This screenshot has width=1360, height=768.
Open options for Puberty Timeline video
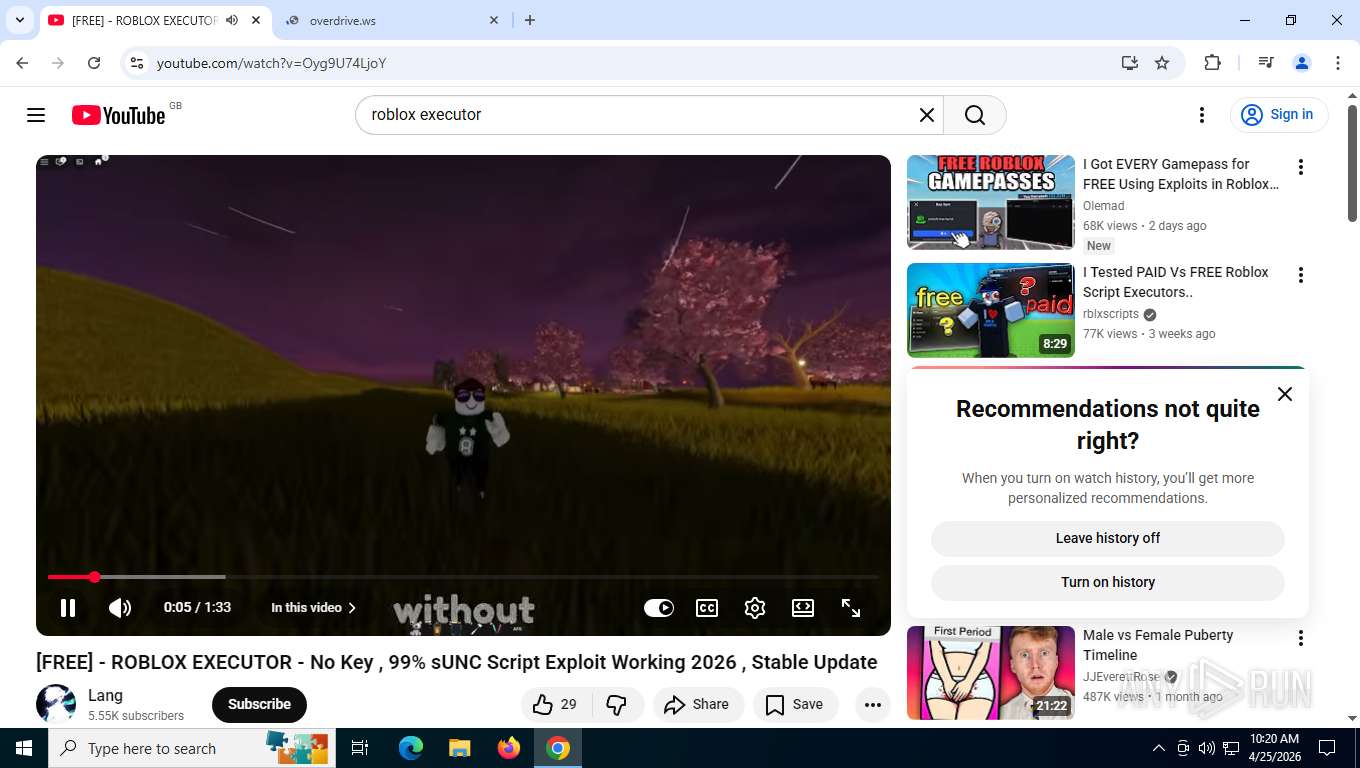pyautogui.click(x=1300, y=638)
